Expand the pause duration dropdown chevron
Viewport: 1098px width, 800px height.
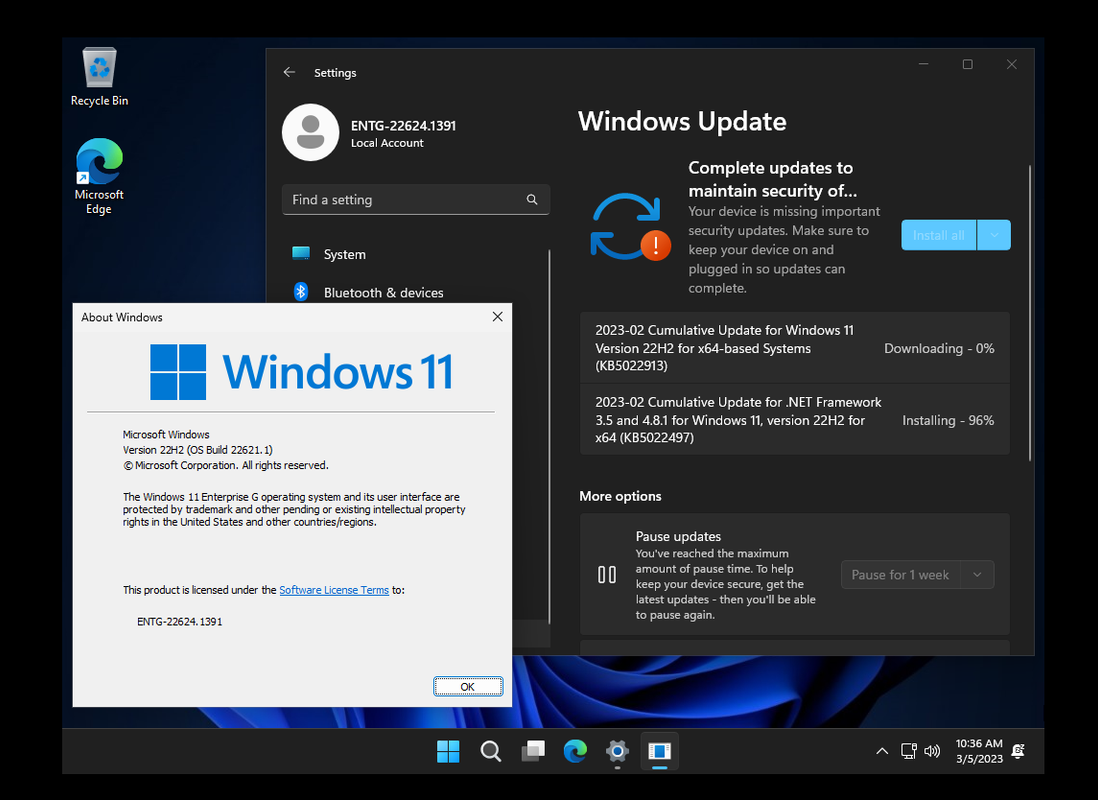coord(978,575)
